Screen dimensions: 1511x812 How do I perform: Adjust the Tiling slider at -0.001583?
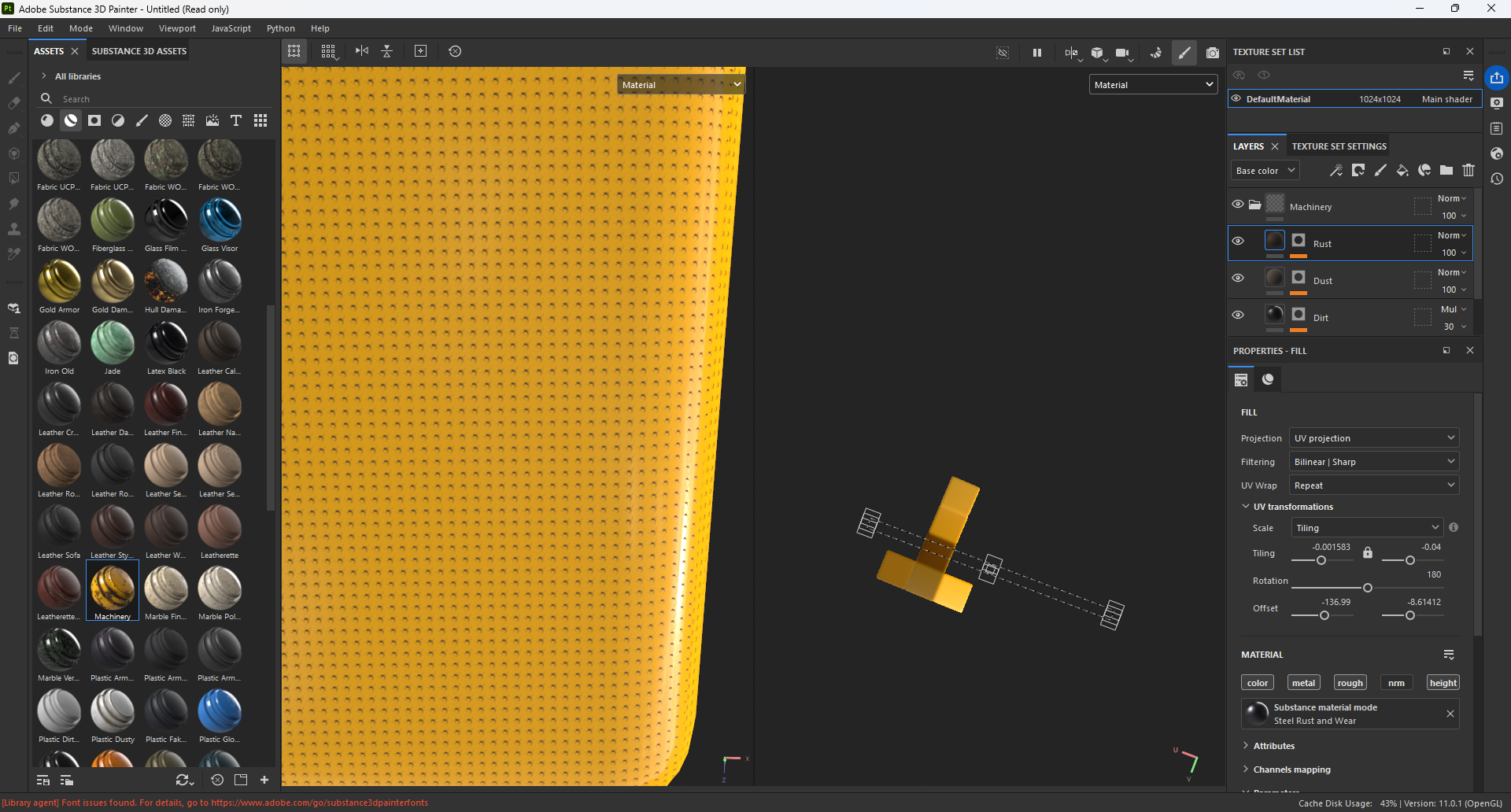point(1321,560)
